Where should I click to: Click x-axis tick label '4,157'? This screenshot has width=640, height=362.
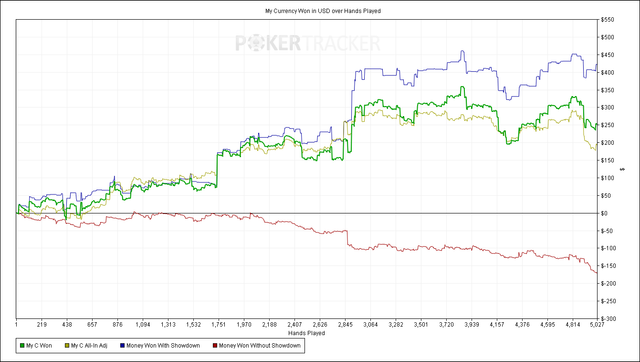pos(497,325)
